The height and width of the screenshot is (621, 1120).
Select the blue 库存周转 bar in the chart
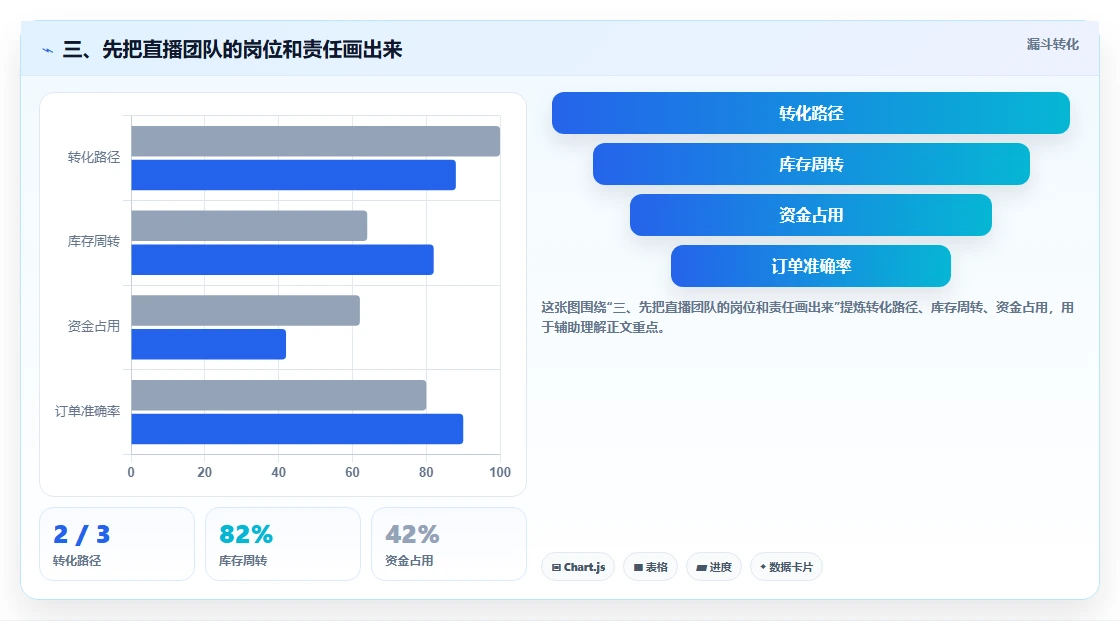coord(282,259)
